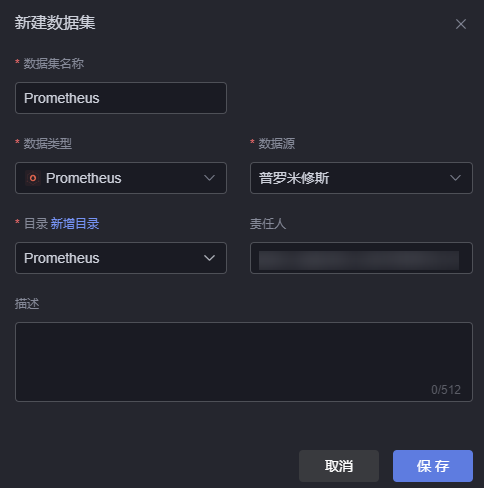Click the 数据集名称 field label
The height and width of the screenshot is (488, 484).
(x=54, y=64)
